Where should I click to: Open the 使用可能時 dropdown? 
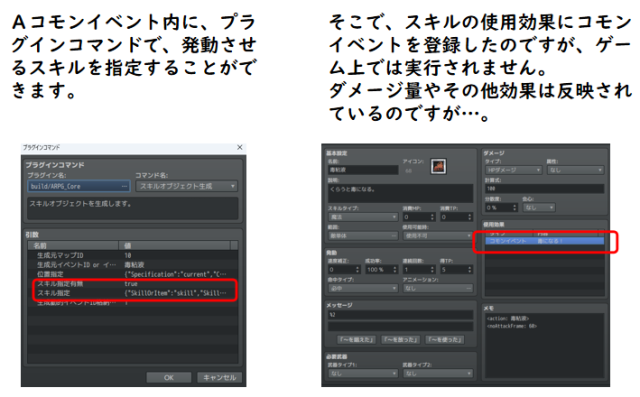tap(438, 236)
